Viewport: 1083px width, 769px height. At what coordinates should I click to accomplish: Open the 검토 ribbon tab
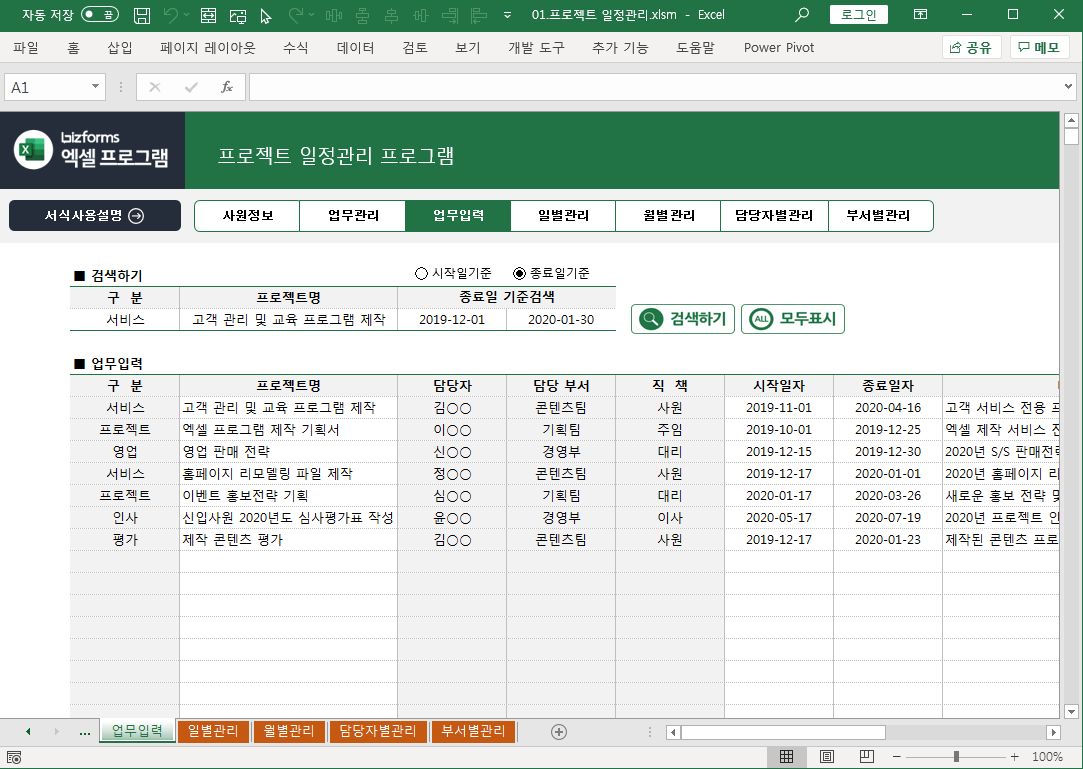pos(414,48)
